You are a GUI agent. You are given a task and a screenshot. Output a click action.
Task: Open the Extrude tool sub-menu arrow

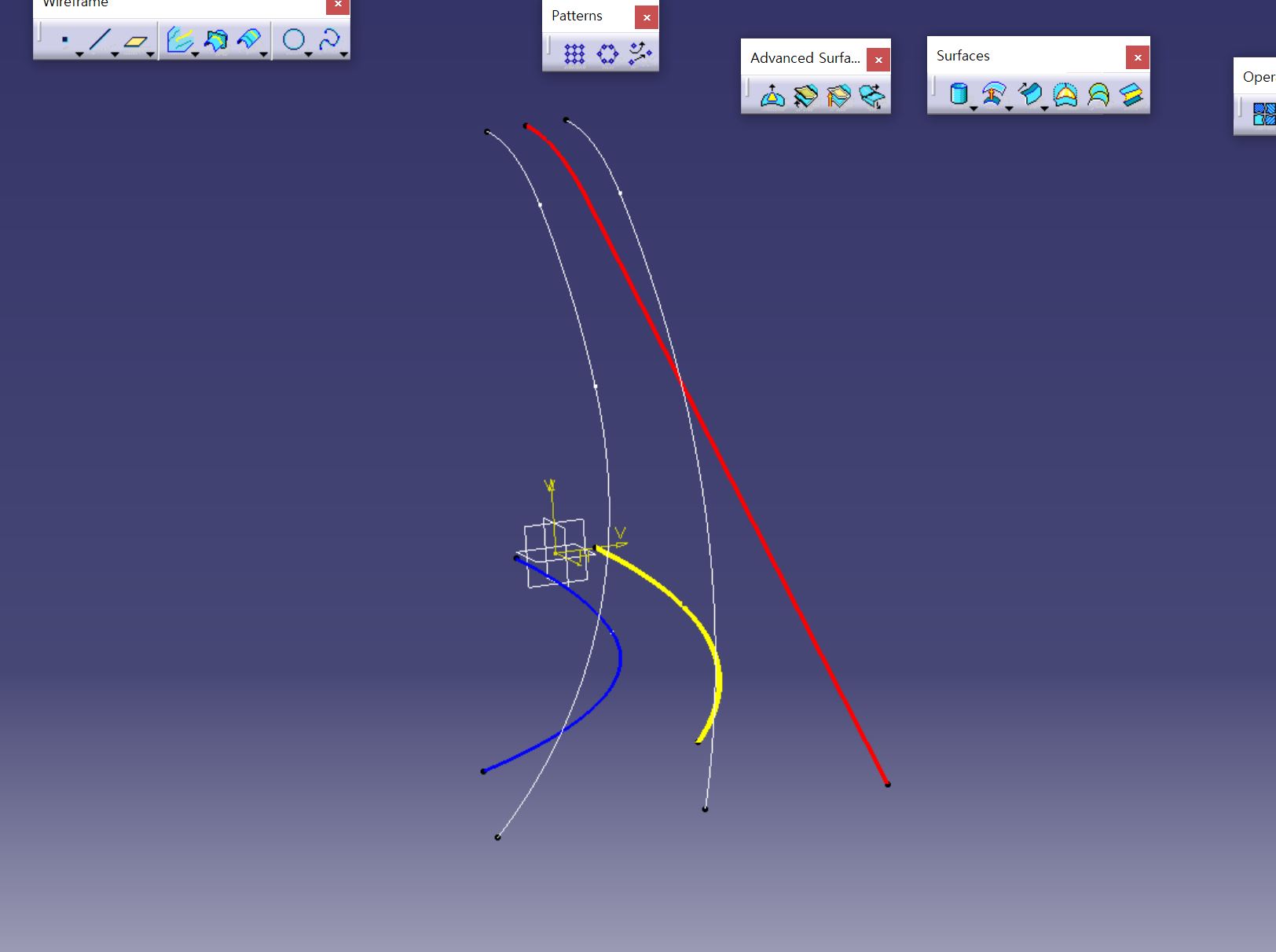click(973, 108)
